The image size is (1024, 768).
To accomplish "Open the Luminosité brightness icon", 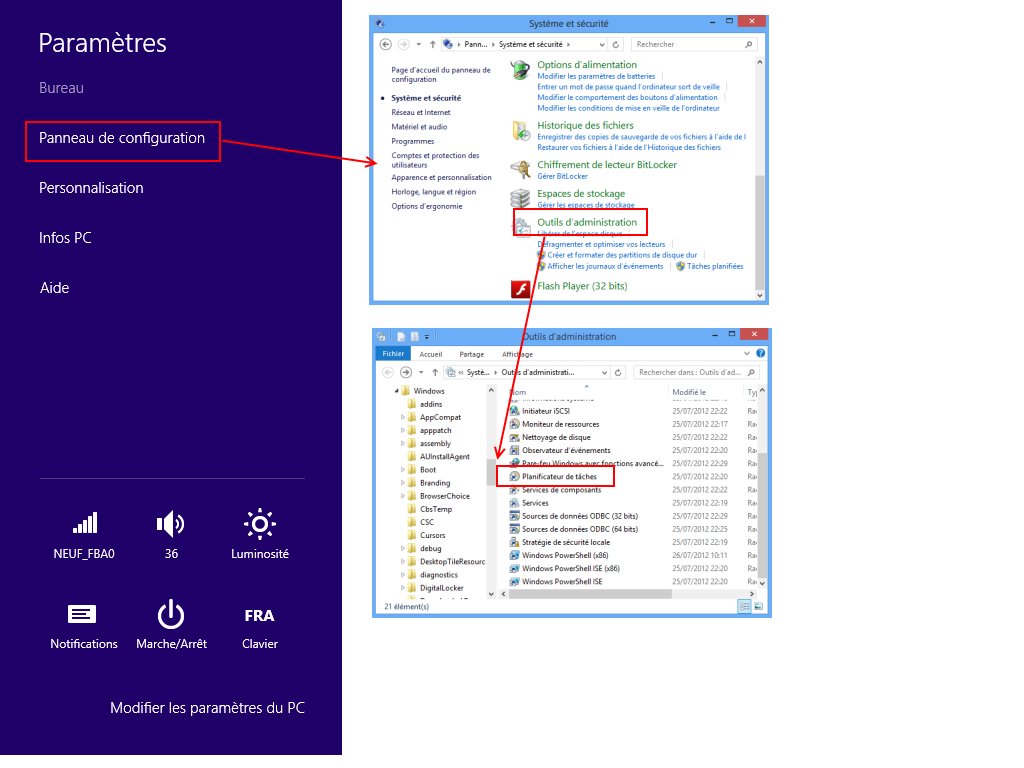I will pyautogui.click(x=259, y=523).
